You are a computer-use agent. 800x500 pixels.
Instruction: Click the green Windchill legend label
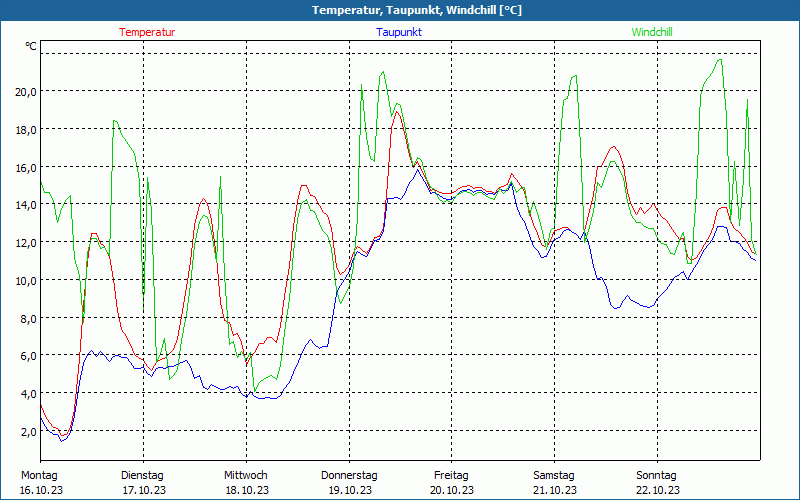(652, 32)
